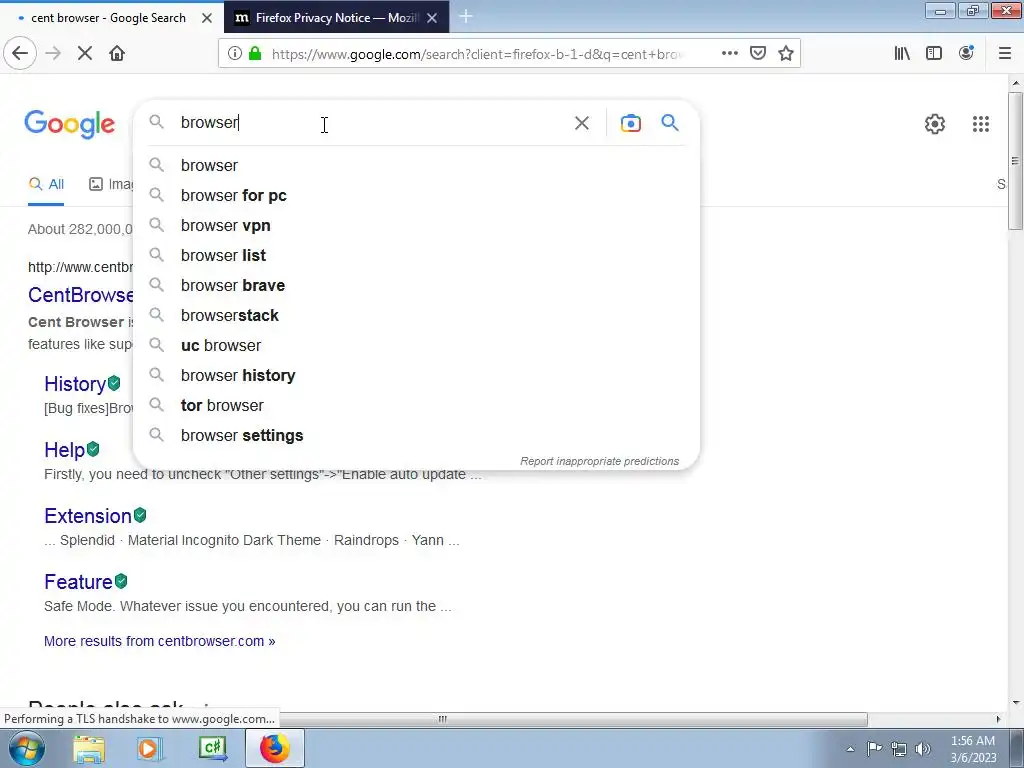Open the CentBrowser result title
The height and width of the screenshot is (768, 1024).
[80, 295]
